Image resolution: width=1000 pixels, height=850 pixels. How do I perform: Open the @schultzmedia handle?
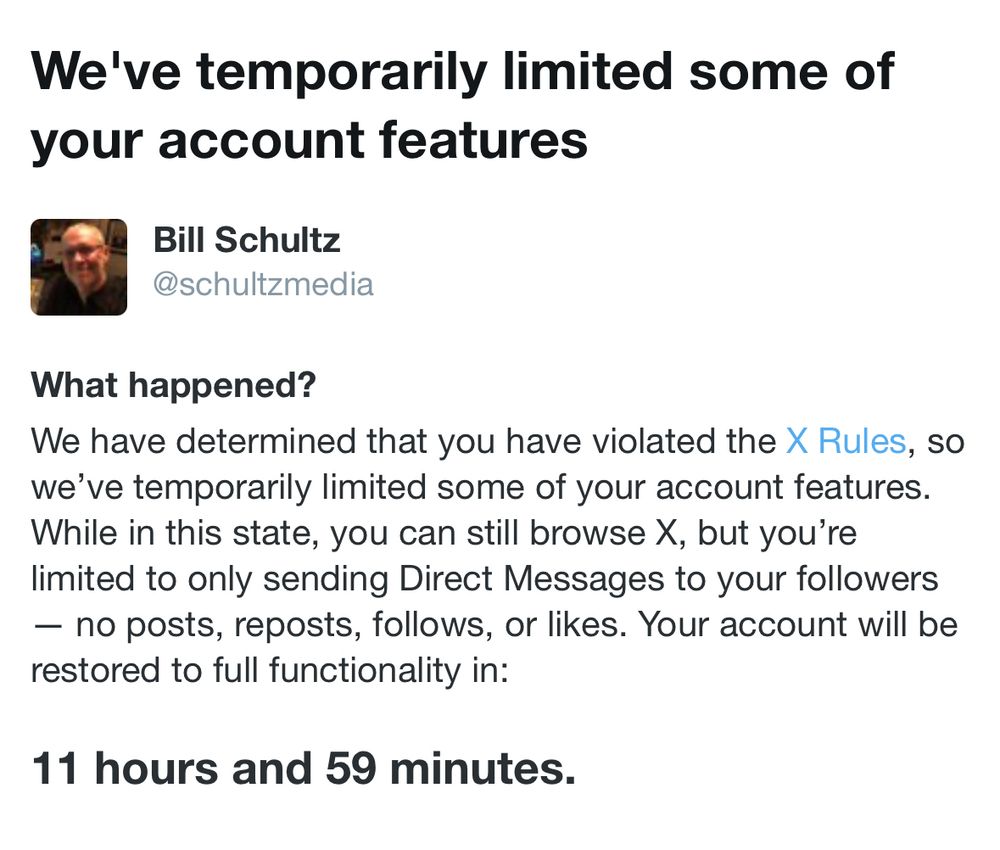(263, 284)
